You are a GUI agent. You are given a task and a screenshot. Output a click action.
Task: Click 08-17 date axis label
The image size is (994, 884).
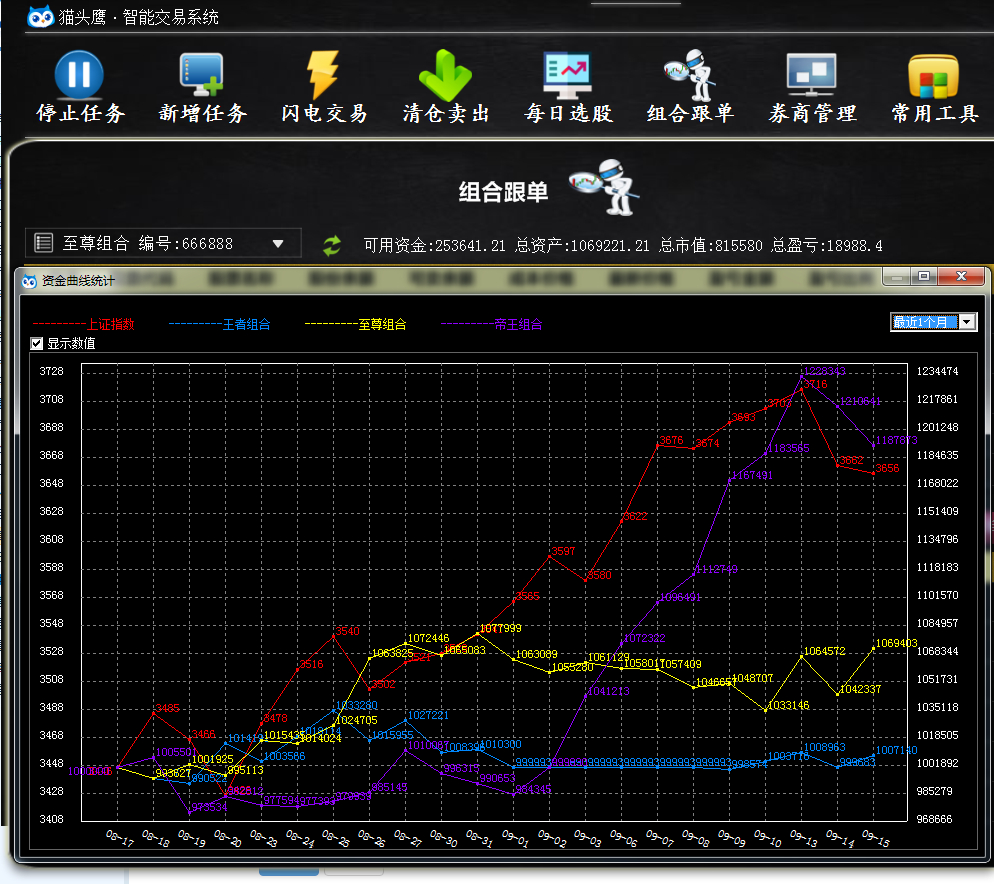120,838
